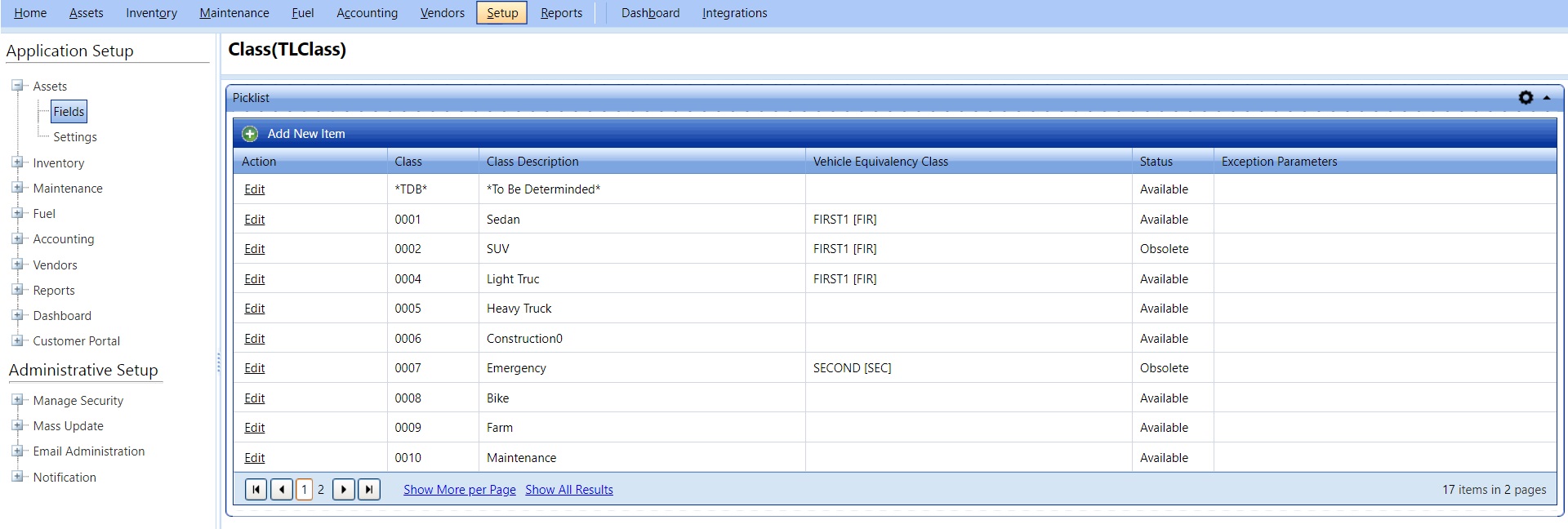Go to the next page of results
This screenshot has width=1568, height=529.
[344, 489]
